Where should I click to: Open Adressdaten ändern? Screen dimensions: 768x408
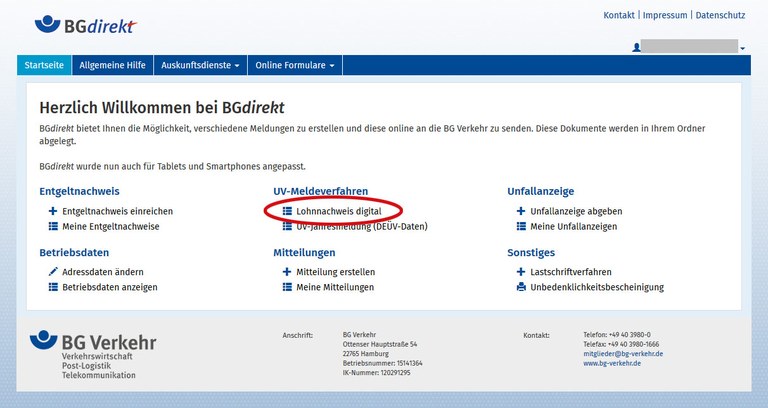[103, 271]
